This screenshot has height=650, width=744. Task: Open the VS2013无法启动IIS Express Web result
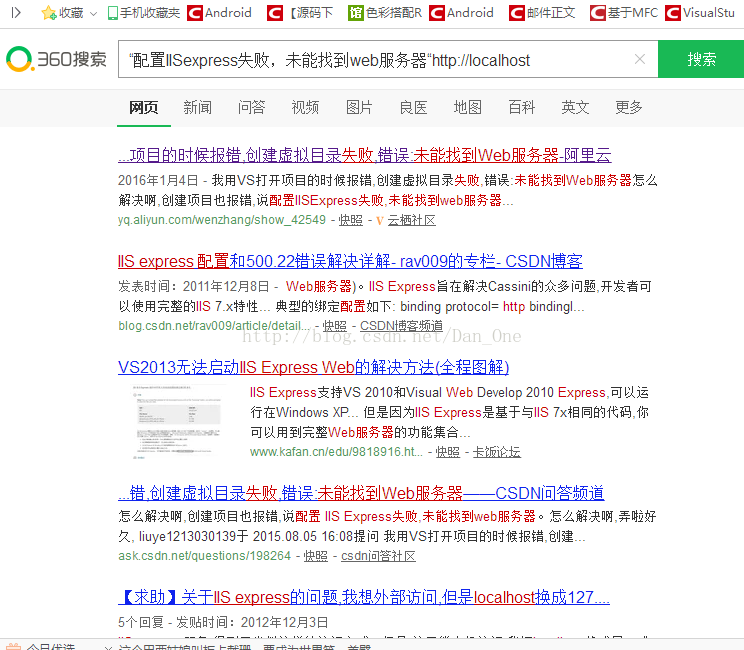click(x=314, y=367)
